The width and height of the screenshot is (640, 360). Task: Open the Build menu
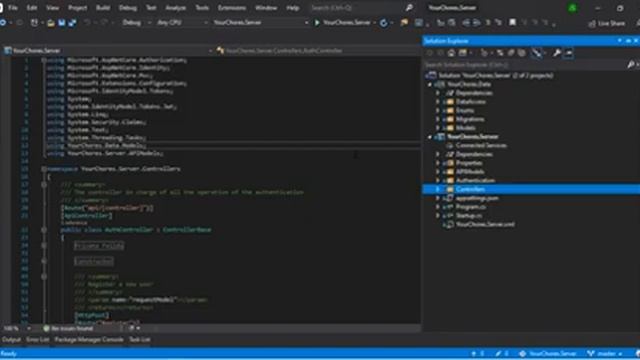coord(103,8)
